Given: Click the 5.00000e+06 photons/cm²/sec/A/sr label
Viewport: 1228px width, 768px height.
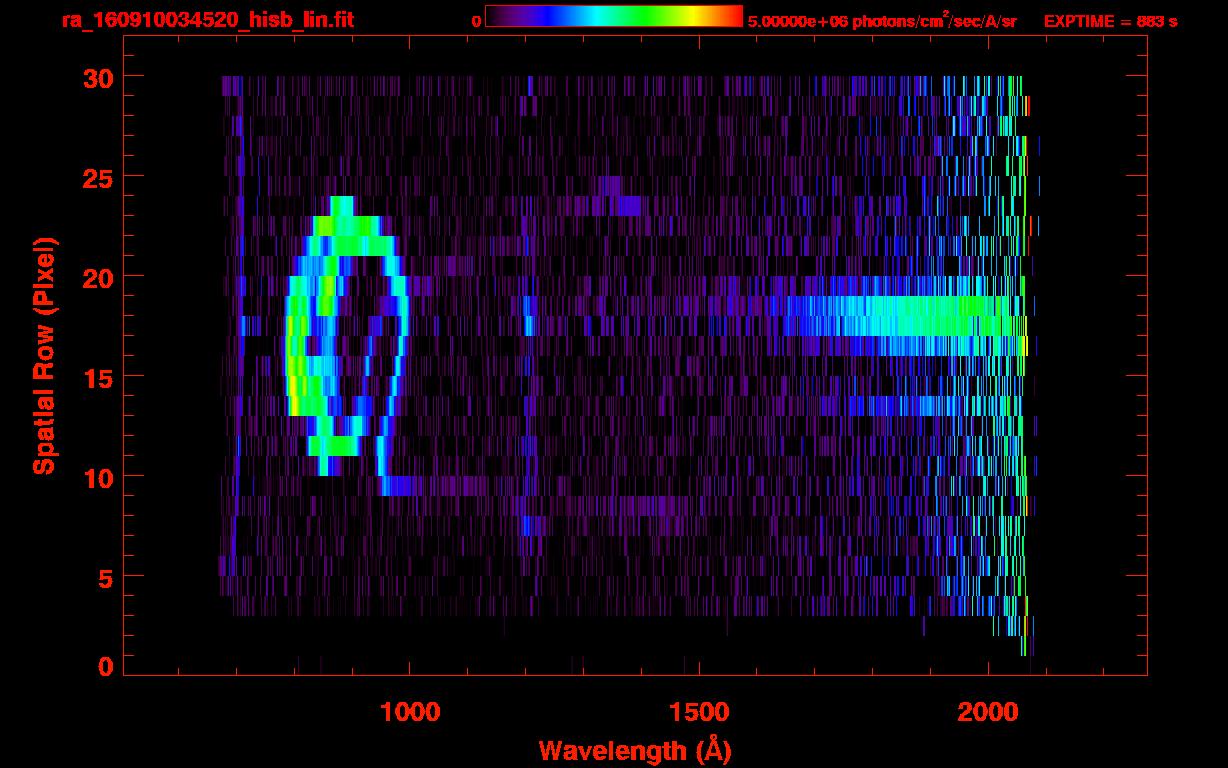Looking at the screenshot, I should tap(882, 21).
